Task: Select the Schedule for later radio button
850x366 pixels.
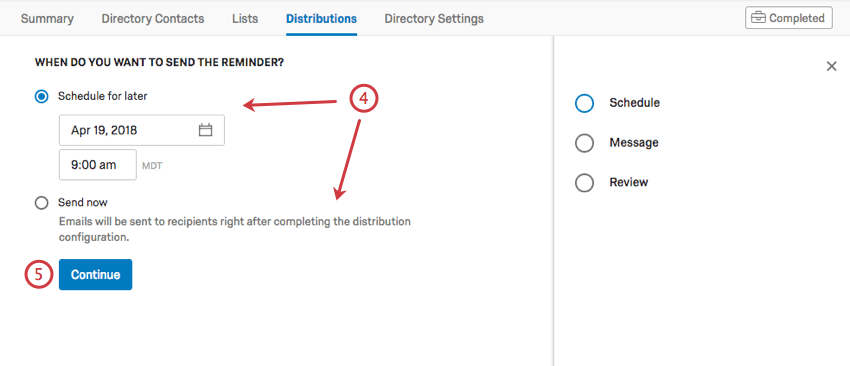Action: (42, 97)
